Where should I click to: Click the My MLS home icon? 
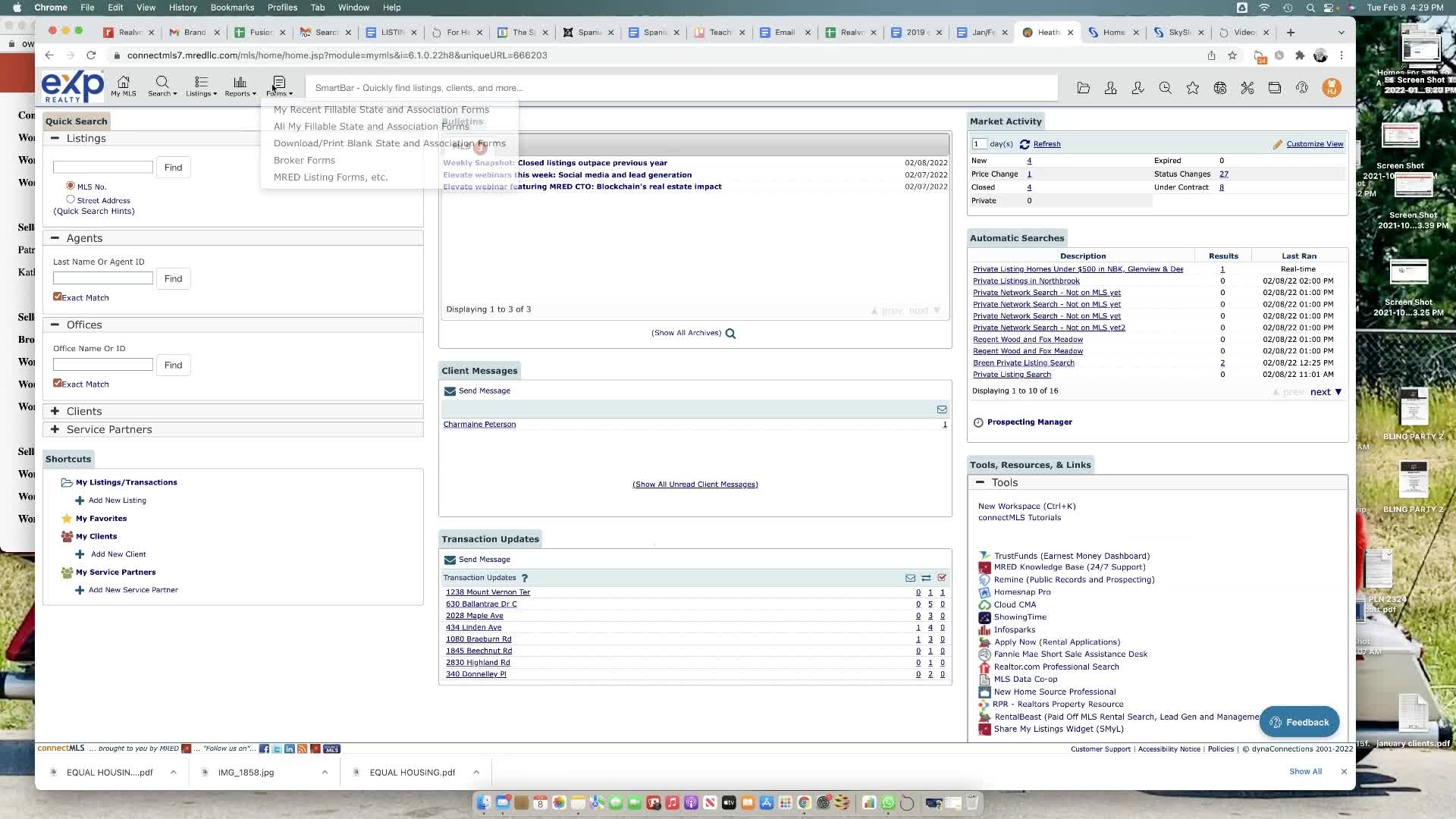pyautogui.click(x=123, y=86)
